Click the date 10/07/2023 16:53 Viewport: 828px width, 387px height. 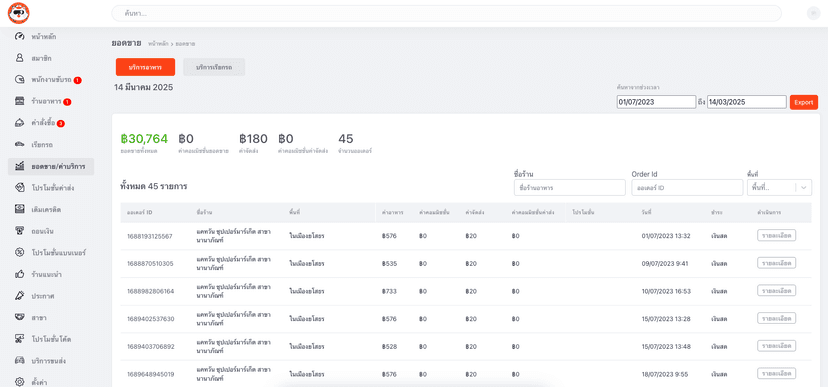[667, 291]
